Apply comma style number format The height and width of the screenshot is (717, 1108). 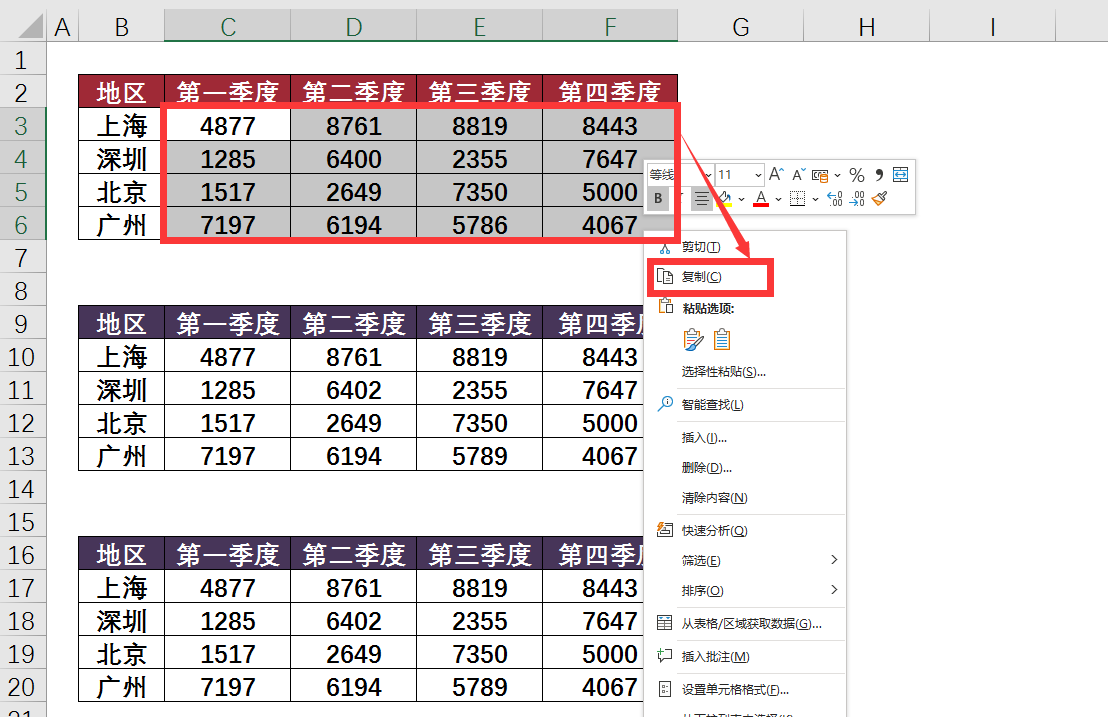[879, 174]
